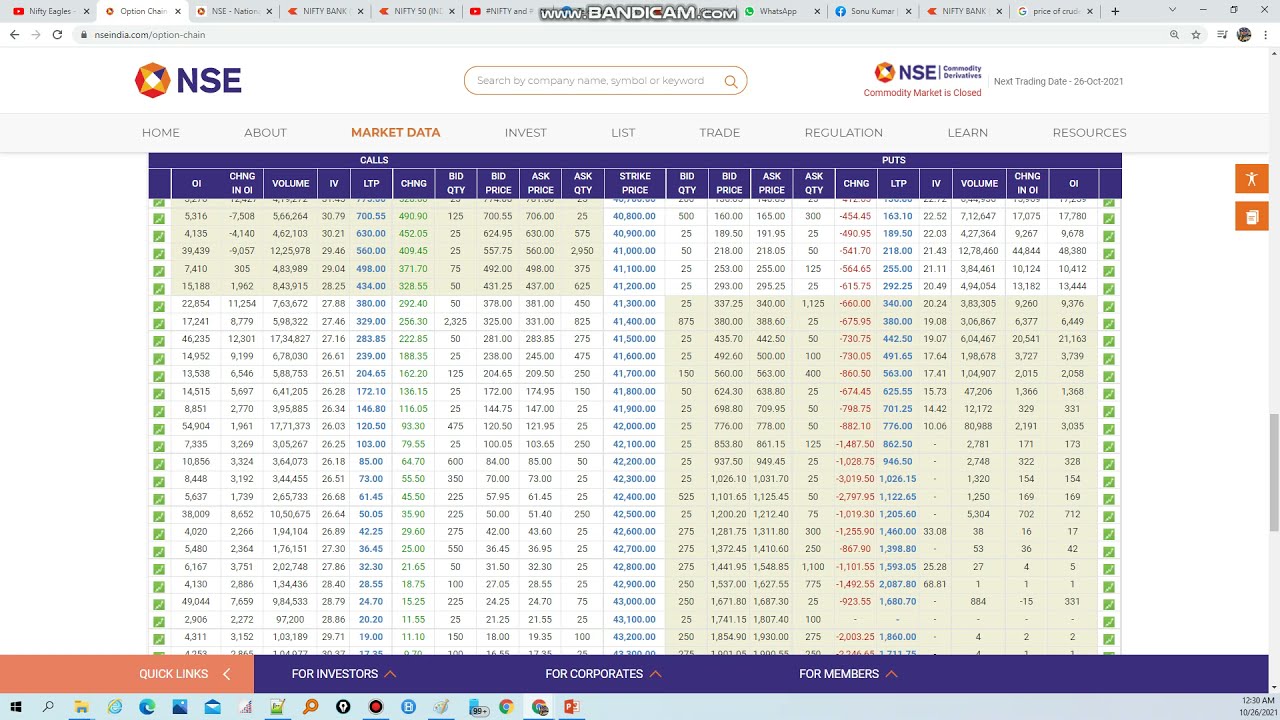
Task: Collapse the QUICK LINKS panel chevron
Action: coord(226,674)
